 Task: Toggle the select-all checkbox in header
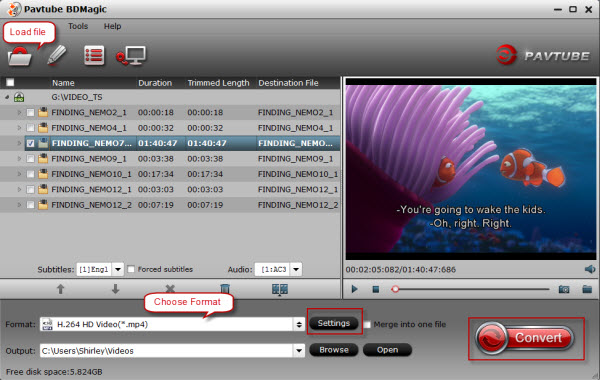pyautogui.click(x=10, y=82)
